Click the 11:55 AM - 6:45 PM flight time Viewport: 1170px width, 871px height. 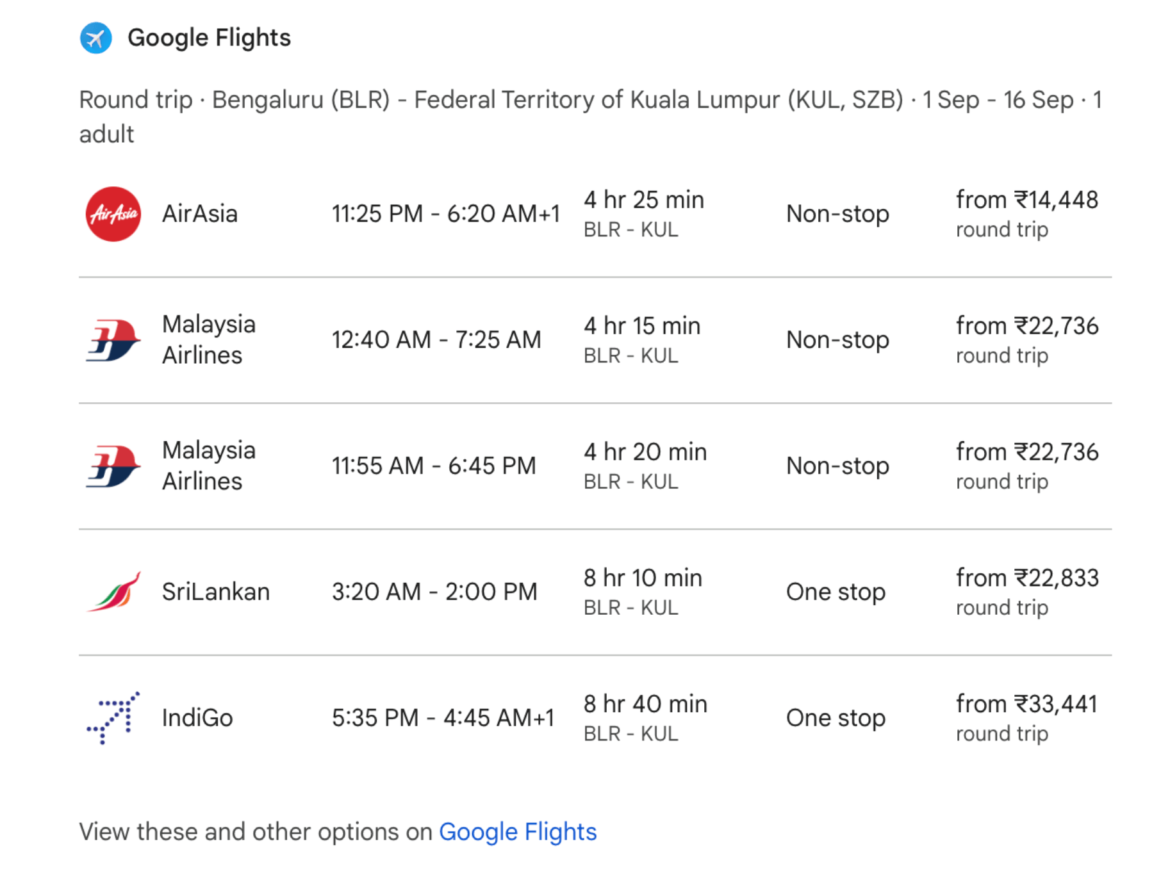point(434,465)
